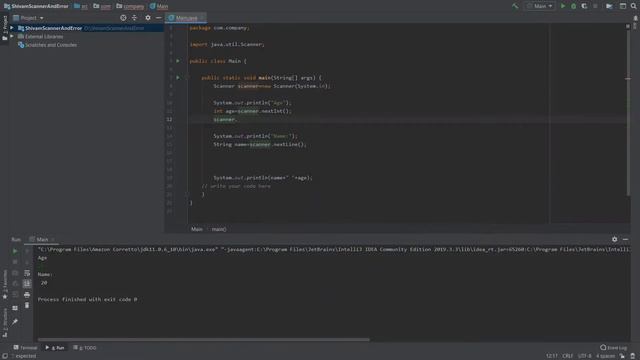Click the 'import java.util.Scanner;' line
Screen dimensions: 640x360
227,44
